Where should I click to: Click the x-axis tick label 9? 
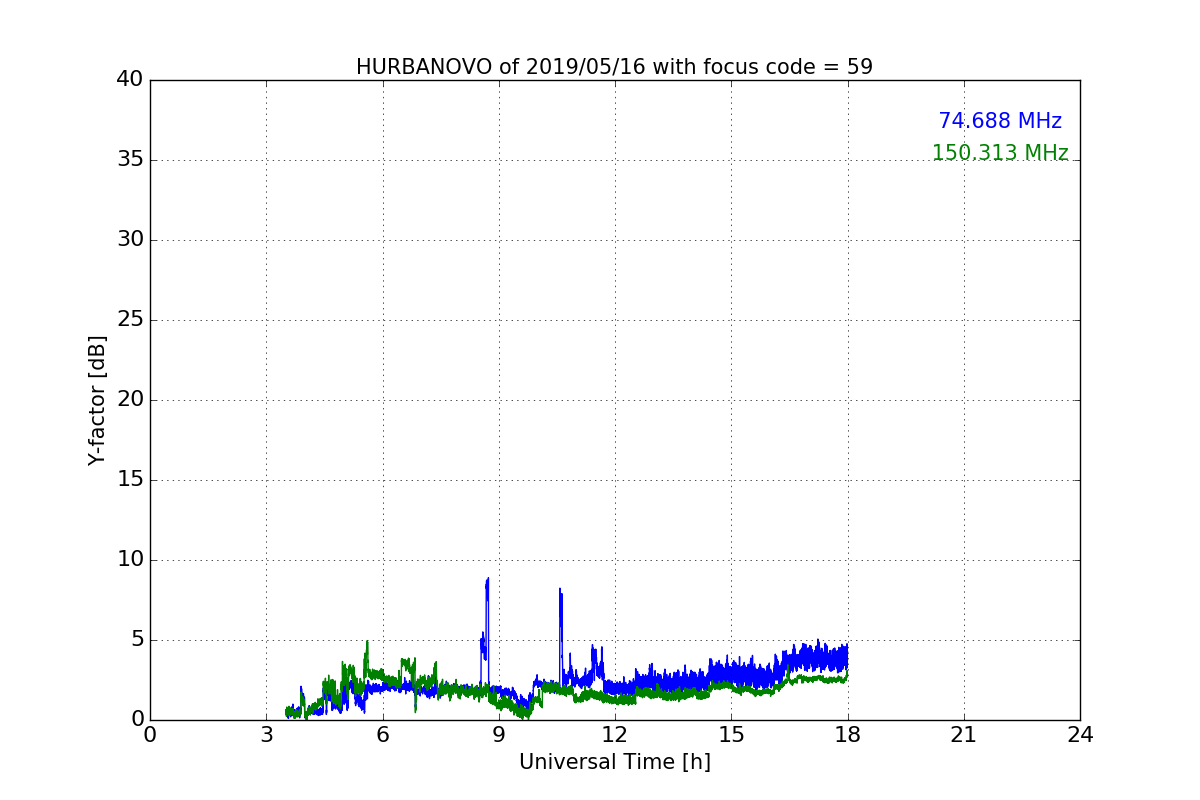[x=499, y=735]
